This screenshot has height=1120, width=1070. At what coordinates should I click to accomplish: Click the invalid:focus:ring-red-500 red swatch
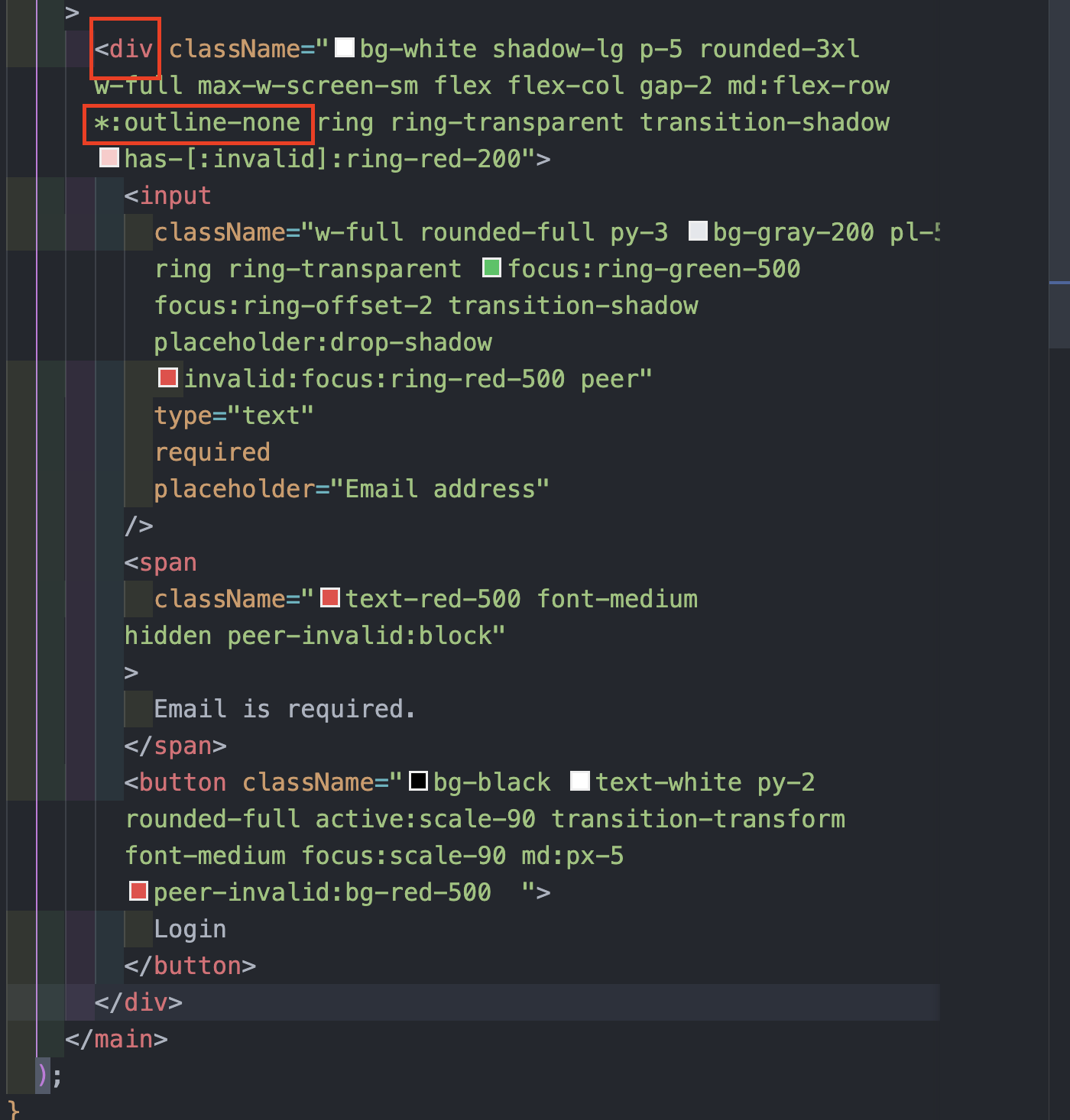coord(168,377)
